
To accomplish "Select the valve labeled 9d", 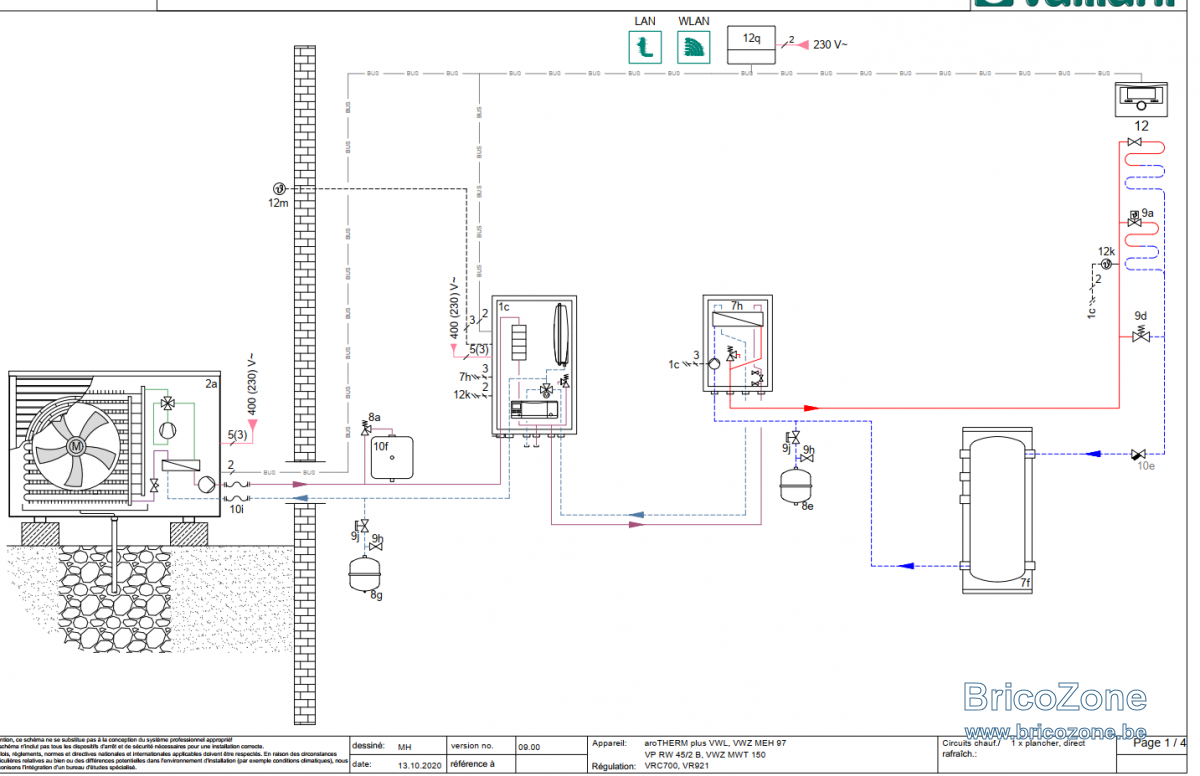I will coord(1139,337).
